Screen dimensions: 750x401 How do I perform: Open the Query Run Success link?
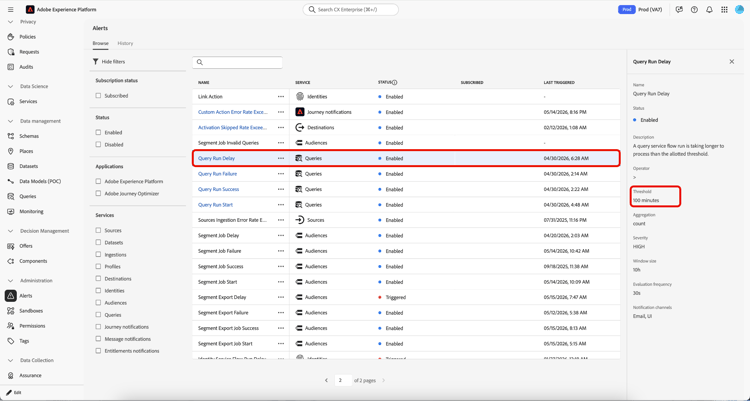coord(219,189)
